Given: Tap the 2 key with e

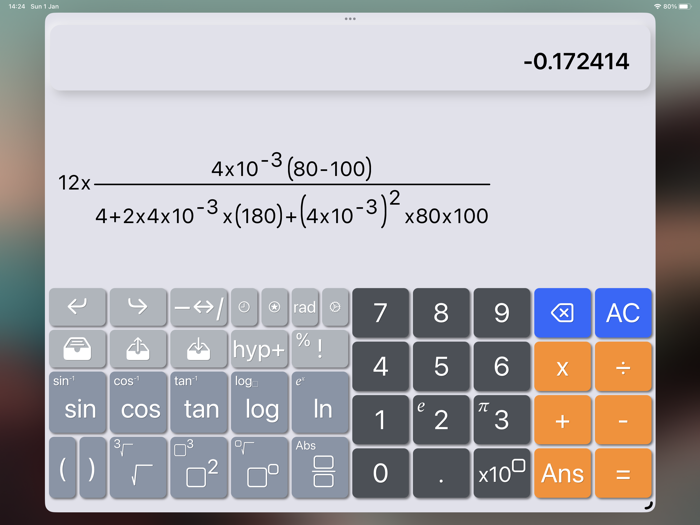Looking at the screenshot, I should click(x=441, y=420).
